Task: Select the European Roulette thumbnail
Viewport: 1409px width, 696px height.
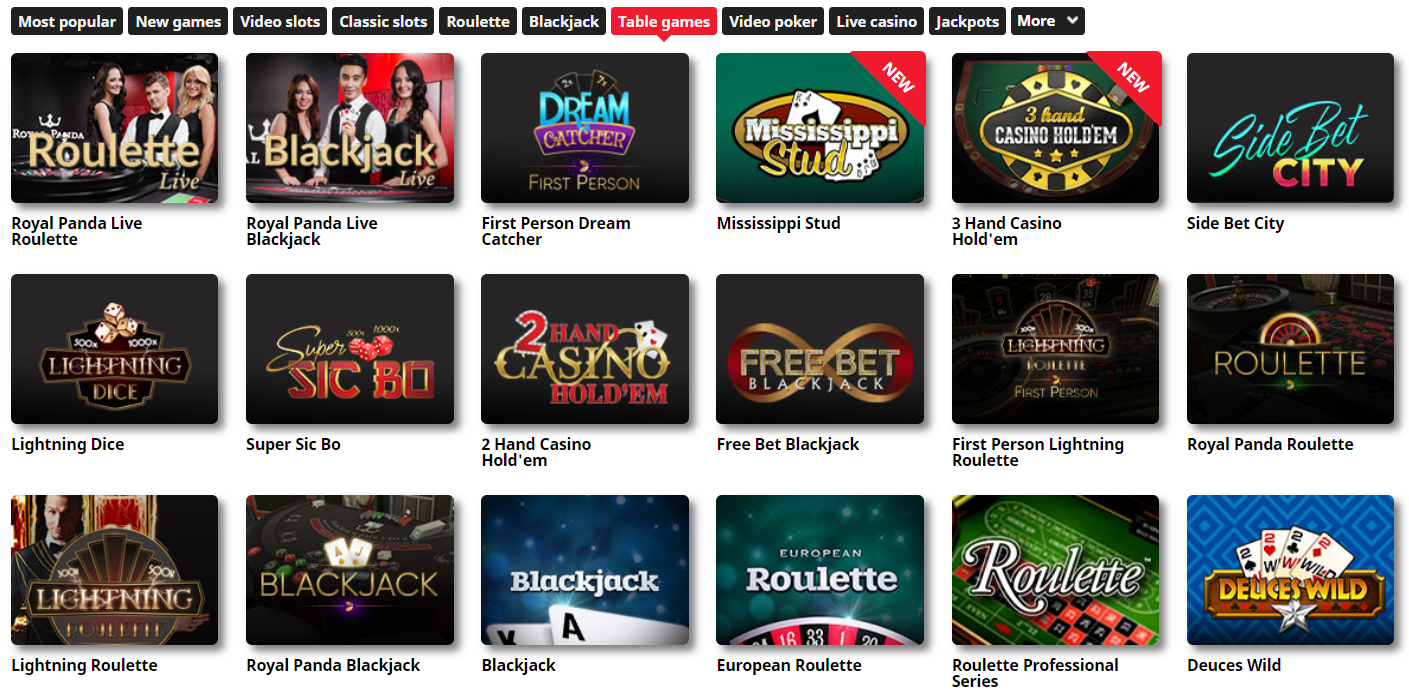Action: (x=820, y=570)
